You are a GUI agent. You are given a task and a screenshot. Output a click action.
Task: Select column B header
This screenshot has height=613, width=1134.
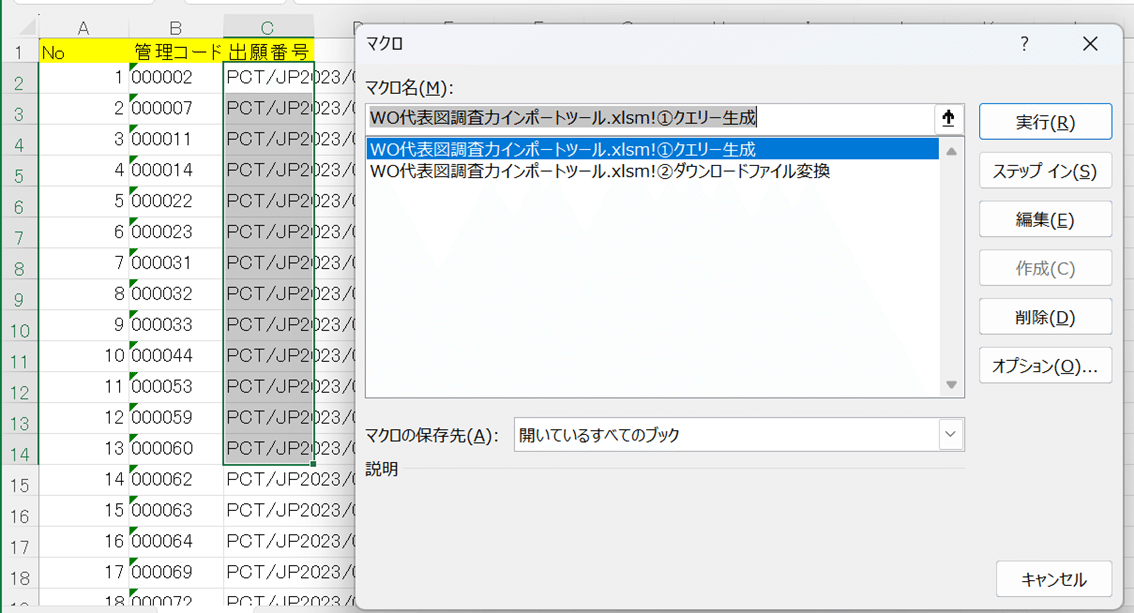(176, 27)
